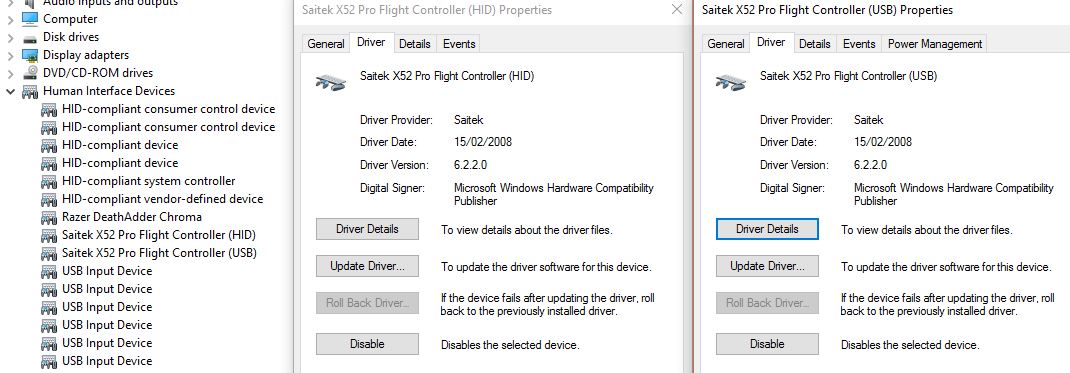The image size is (1070, 373).
Task: Select Driver tab in USB Properties
Action: coord(771,42)
